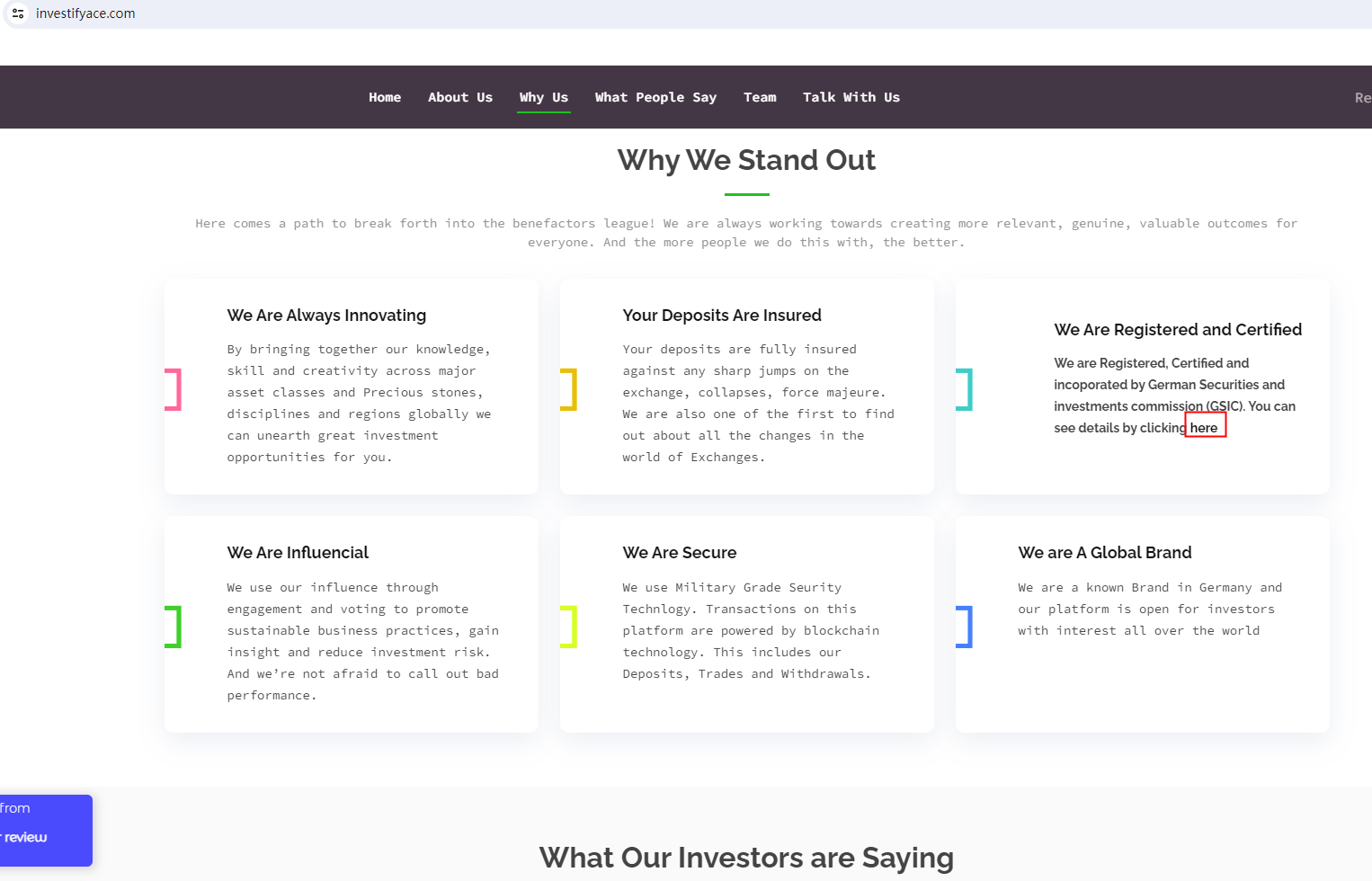The width and height of the screenshot is (1372, 881).
Task: Navigate to the Team menu item
Action: [x=760, y=97]
